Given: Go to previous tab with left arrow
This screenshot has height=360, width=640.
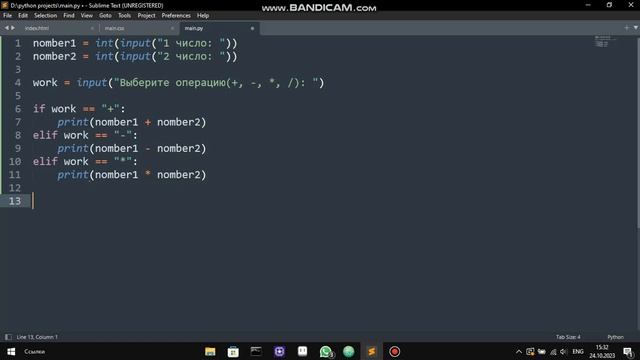Looking at the screenshot, I should pos(7,28).
